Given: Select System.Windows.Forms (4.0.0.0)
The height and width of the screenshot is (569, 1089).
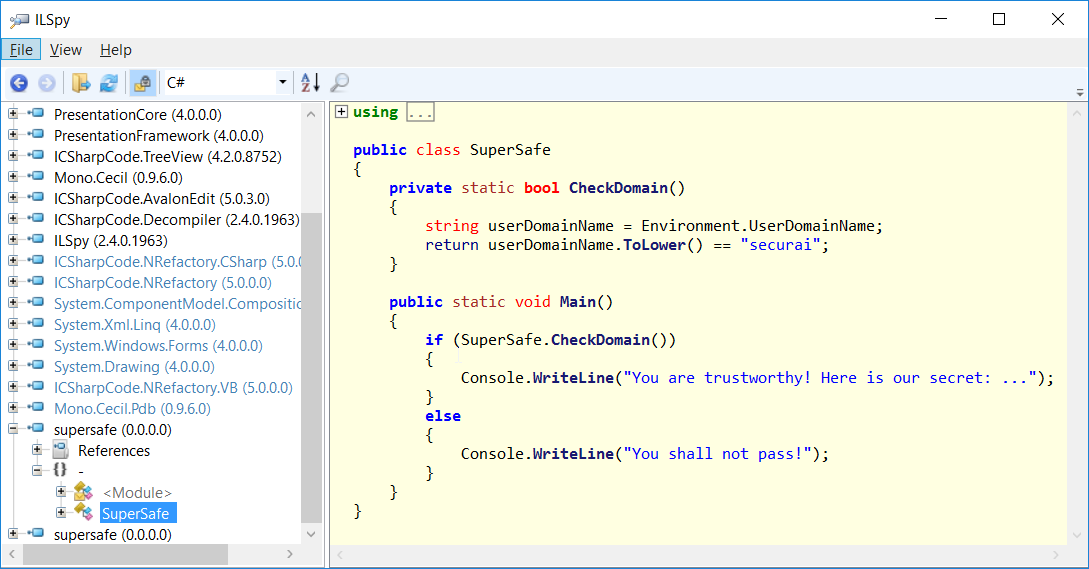Looking at the screenshot, I should tap(158, 345).
